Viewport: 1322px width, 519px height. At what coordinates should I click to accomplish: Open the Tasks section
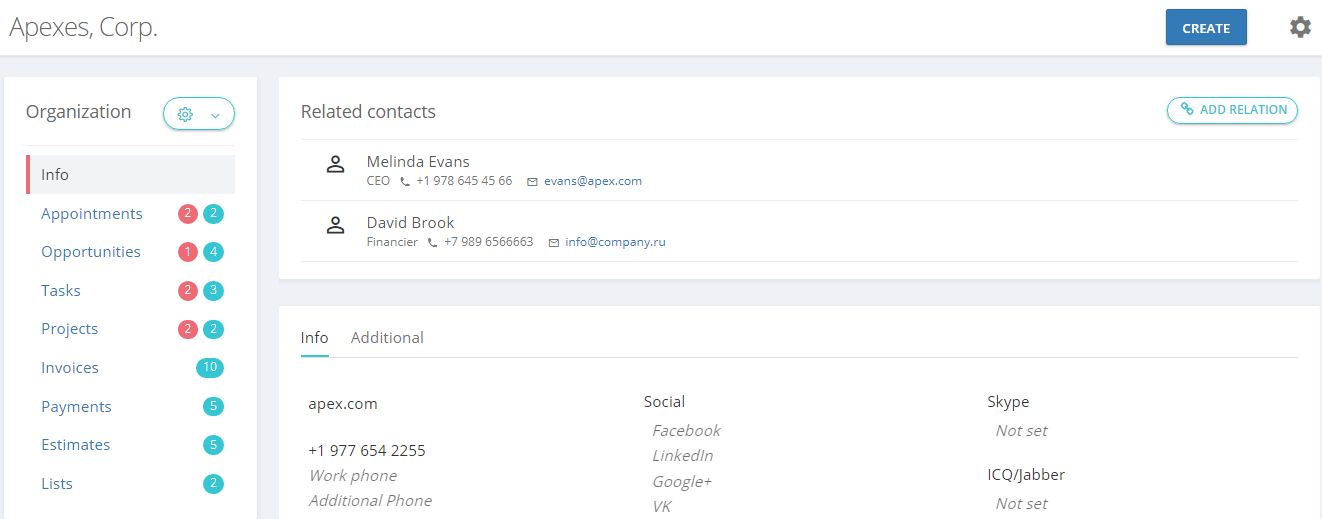pyautogui.click(x=61, y=291)
